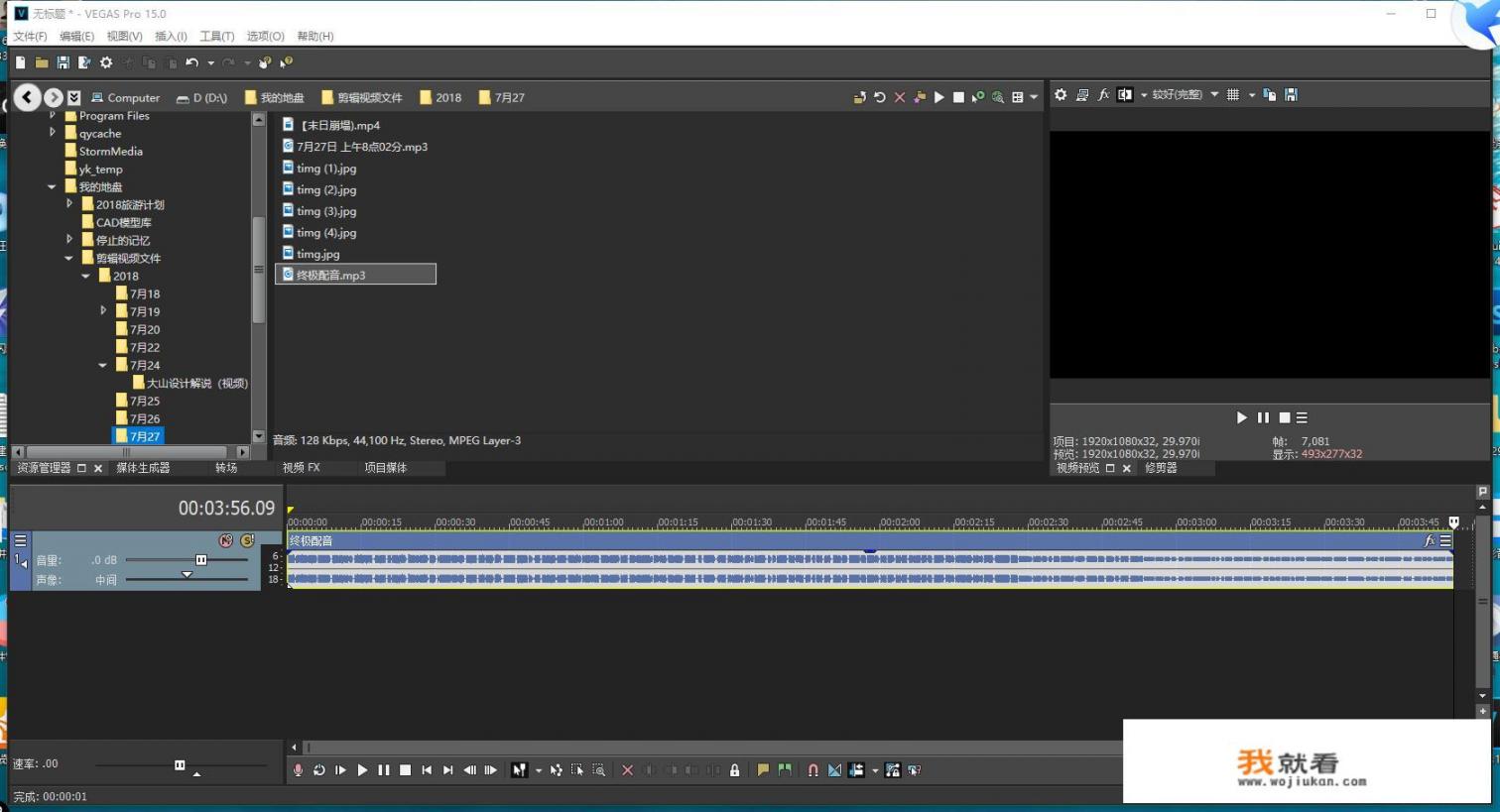Image resolution: width=1500 pixels, height=812 pixels.
Task: Click the What's This help cursor icon
Action: [287, 62]
